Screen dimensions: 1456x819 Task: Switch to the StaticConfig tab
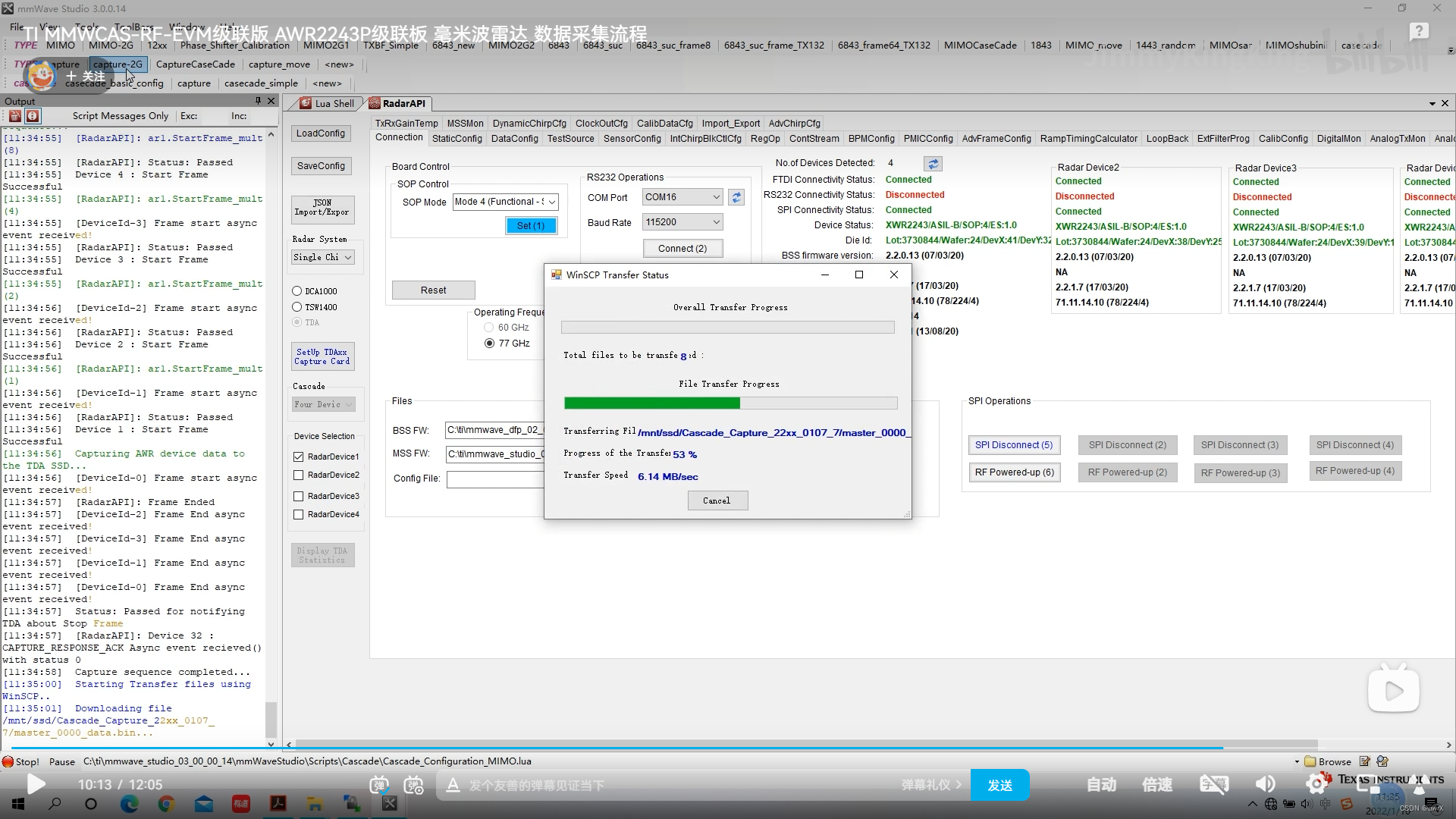point(457,139)
